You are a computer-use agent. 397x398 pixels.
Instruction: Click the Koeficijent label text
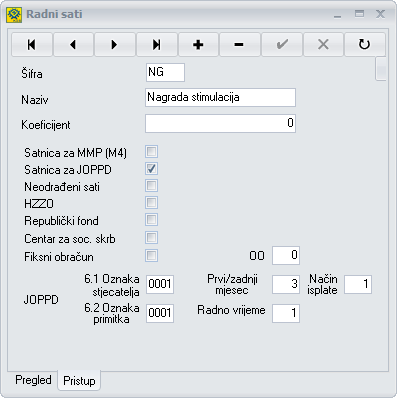(x=46, y=125)
